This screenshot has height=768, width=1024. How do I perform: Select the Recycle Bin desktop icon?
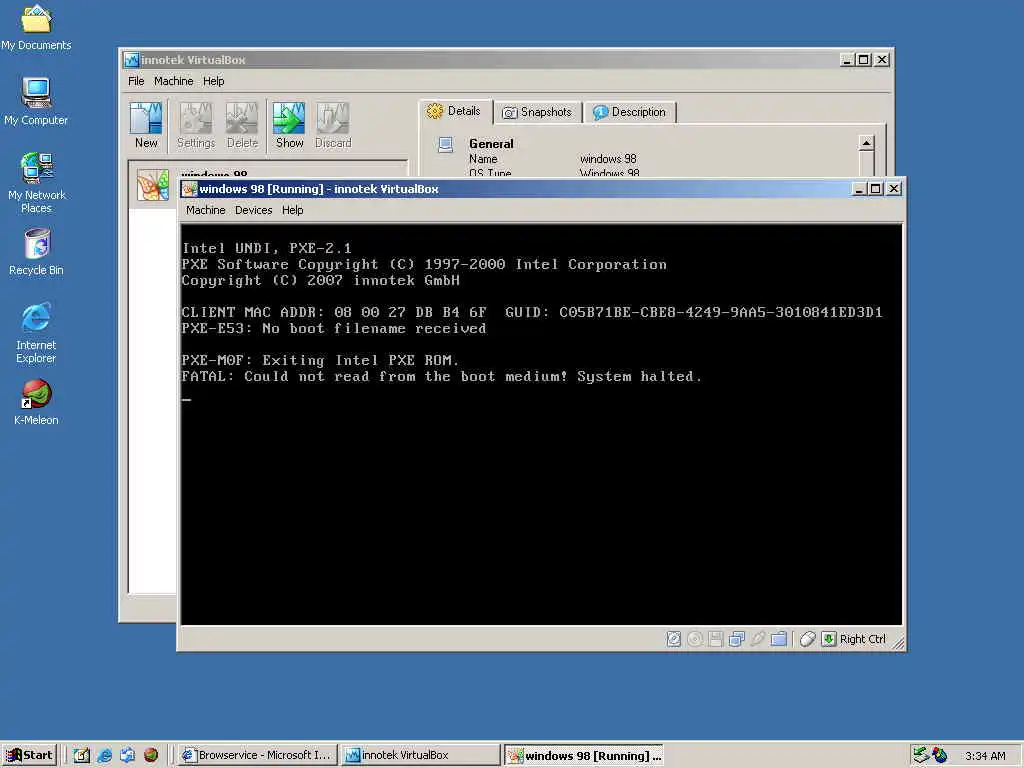(x=36, y=252)
